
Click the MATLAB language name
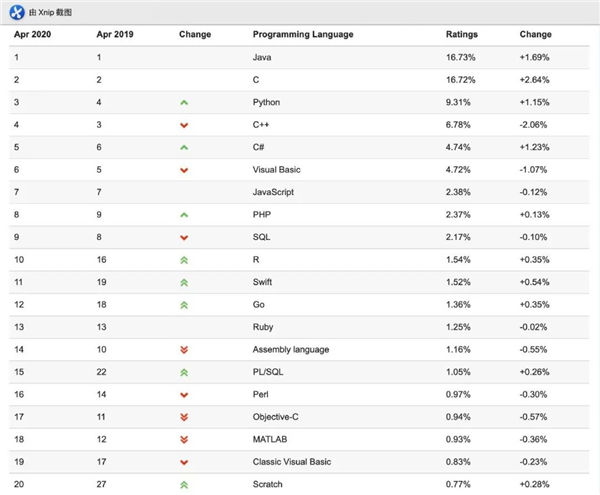pos(270,439)
